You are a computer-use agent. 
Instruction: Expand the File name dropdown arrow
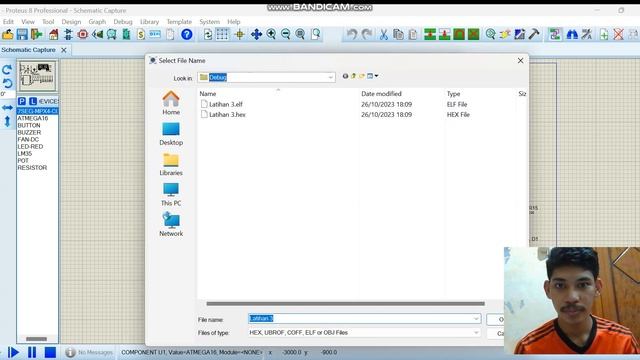pyautogui.click(x=476, y=318)
